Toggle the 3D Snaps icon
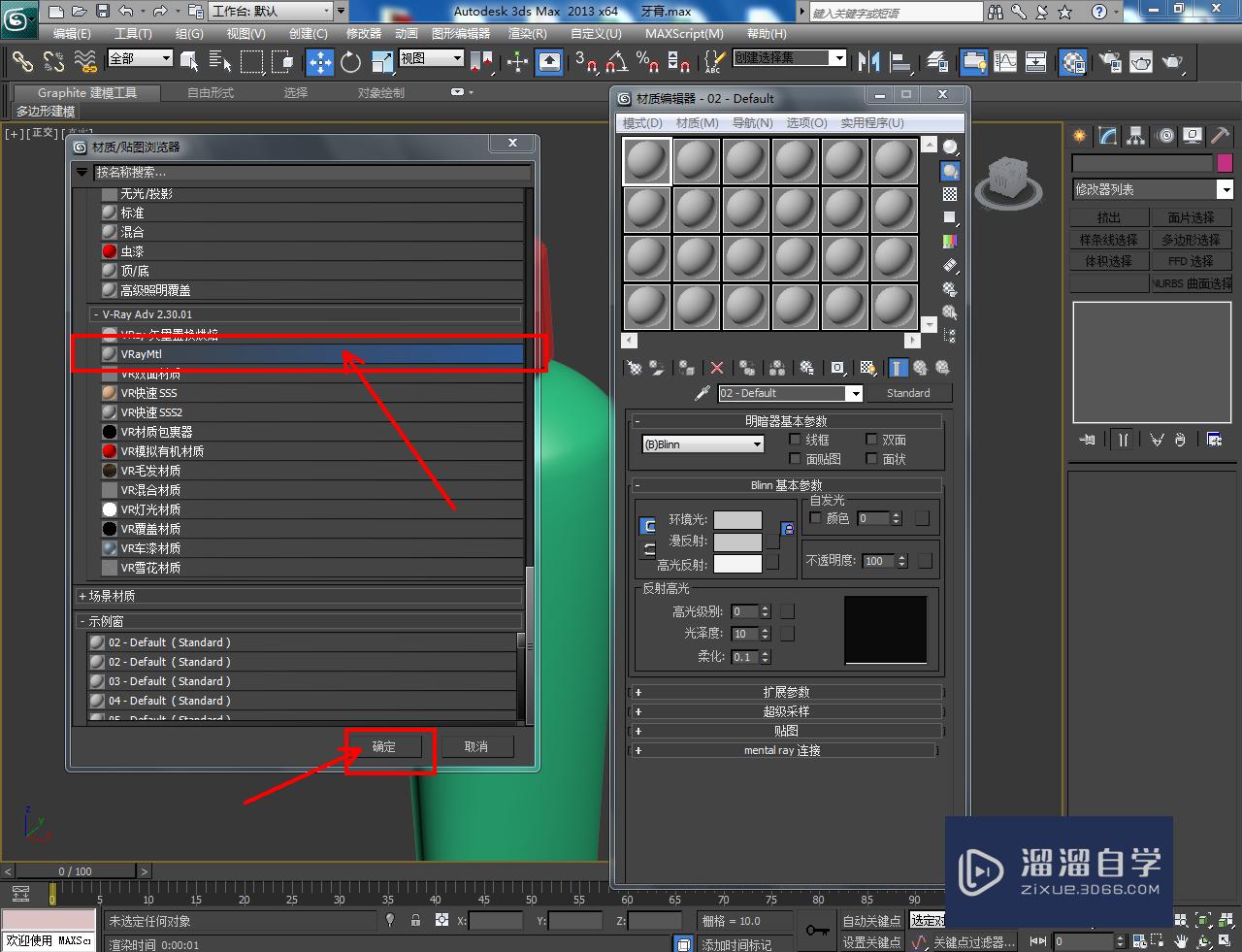This screenshot has width=1242, height=952. (x=586, y=62)
